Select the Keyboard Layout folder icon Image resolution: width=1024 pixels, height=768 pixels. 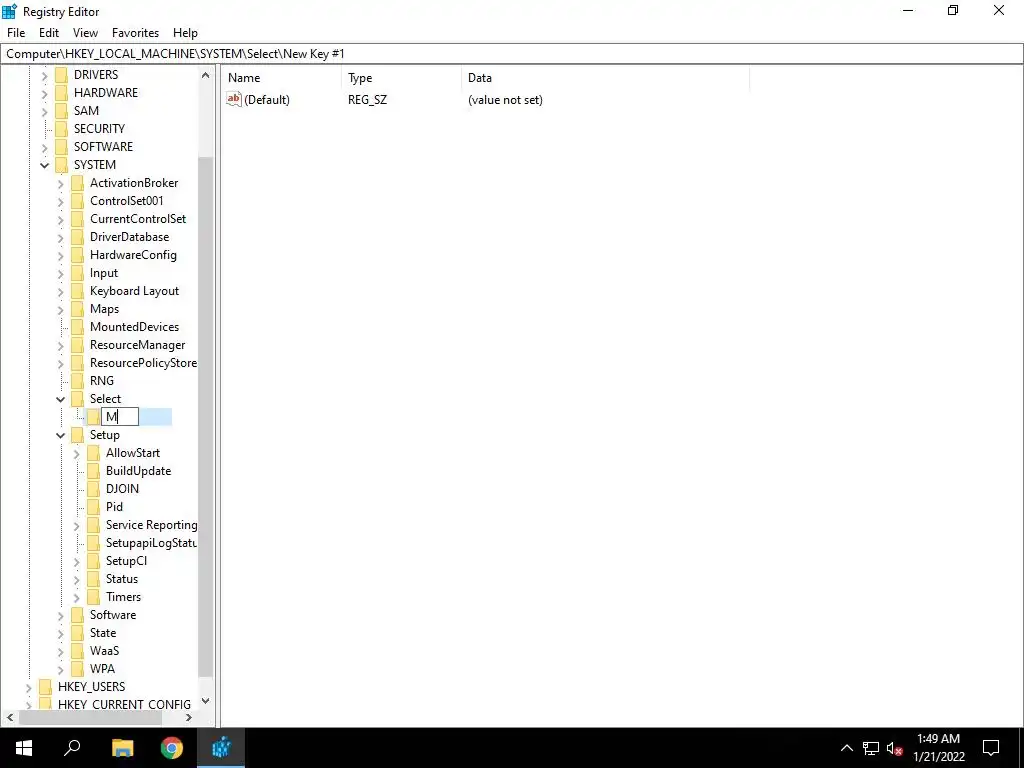click(x=77, y=291)
